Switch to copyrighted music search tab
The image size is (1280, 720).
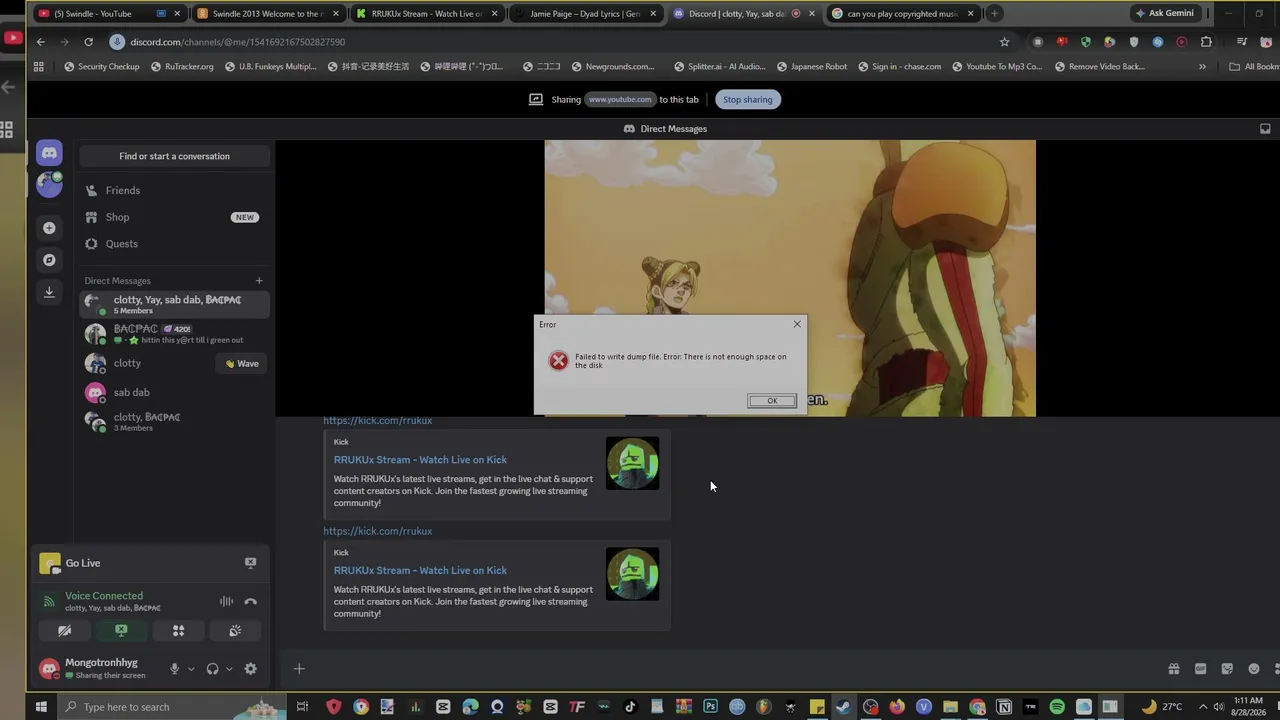(x=903, y=14)
